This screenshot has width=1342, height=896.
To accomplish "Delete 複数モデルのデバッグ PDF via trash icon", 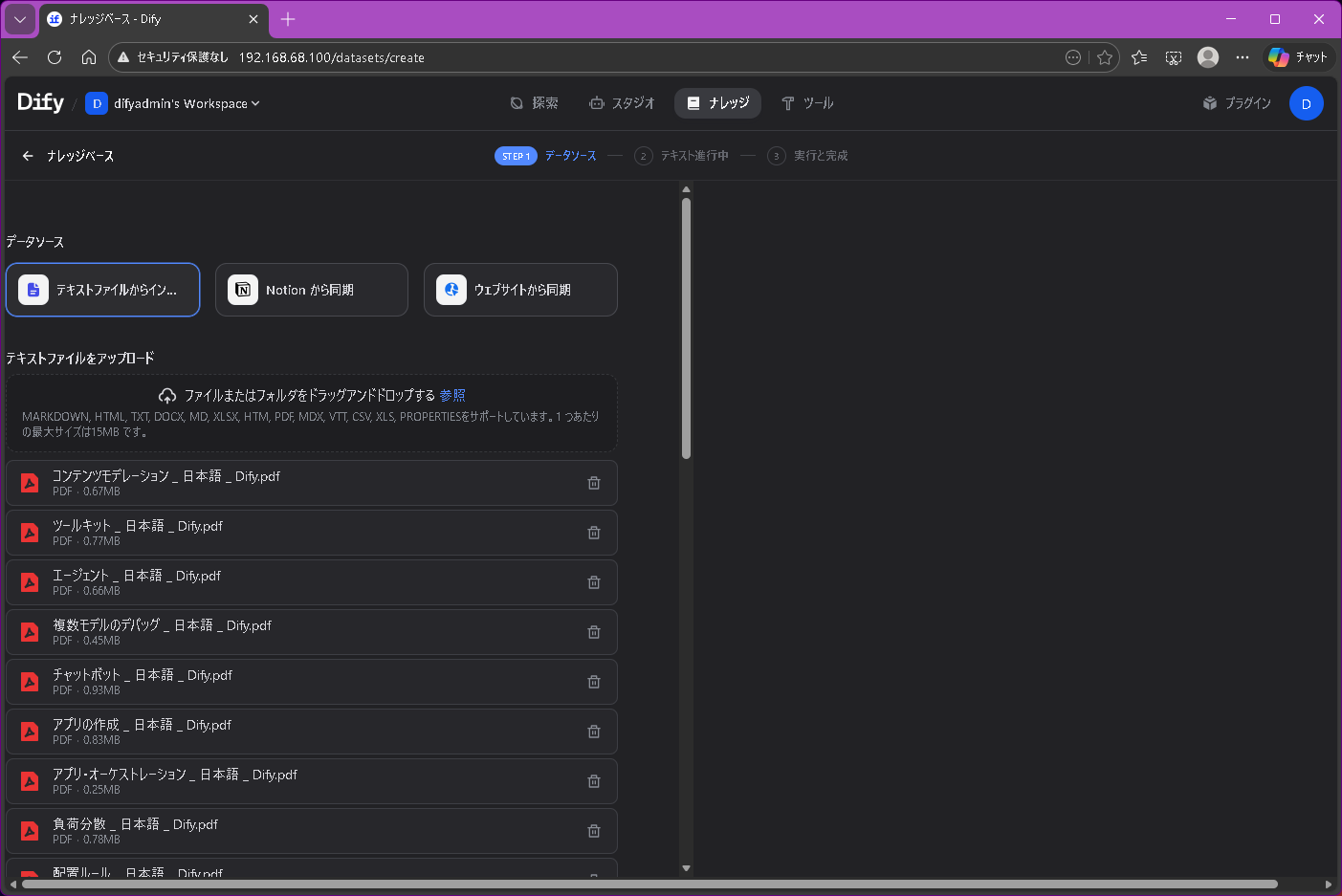I will pyautogui.click(x=594, y=632).
